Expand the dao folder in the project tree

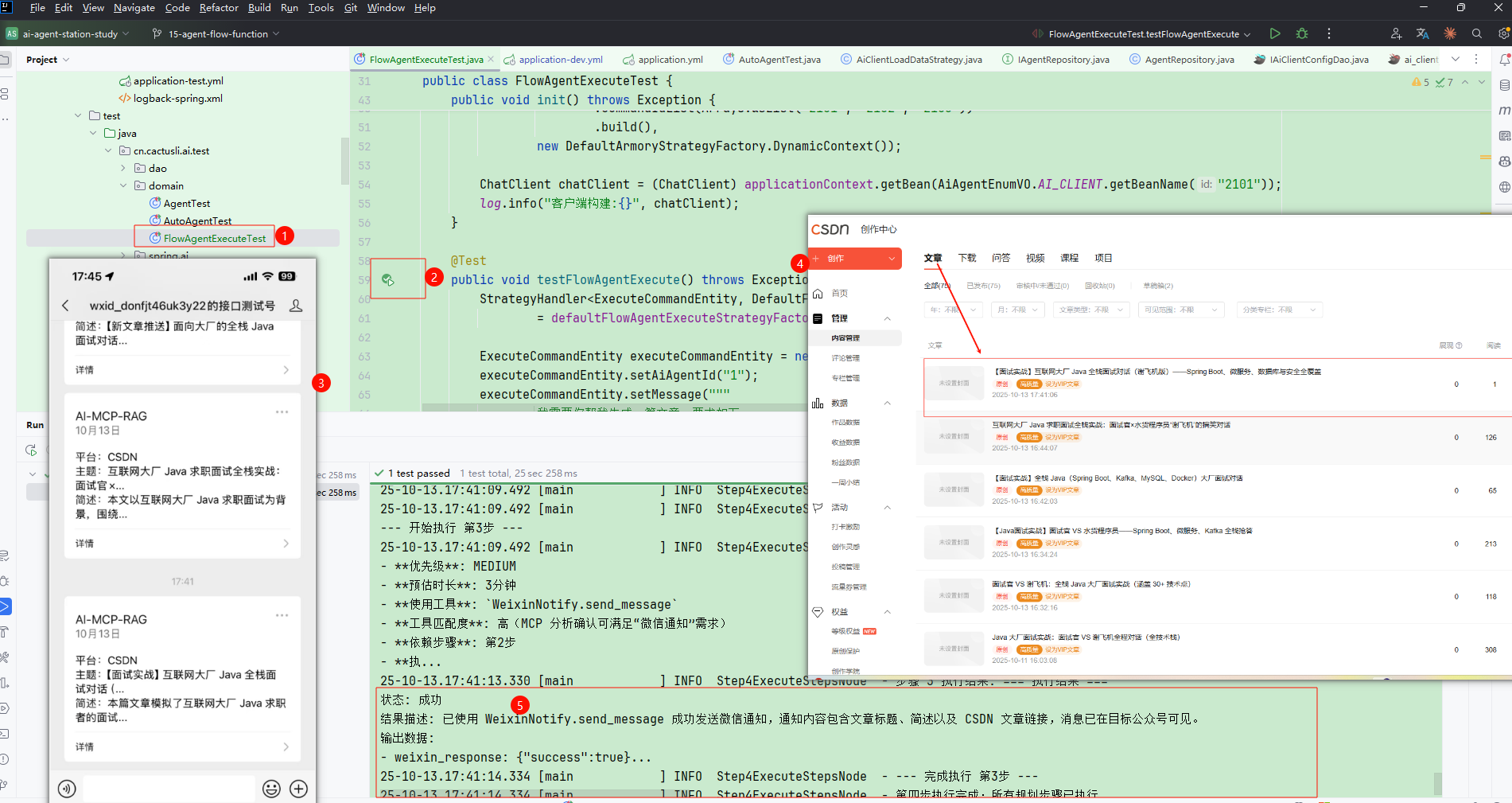click(x=123, y=168)
